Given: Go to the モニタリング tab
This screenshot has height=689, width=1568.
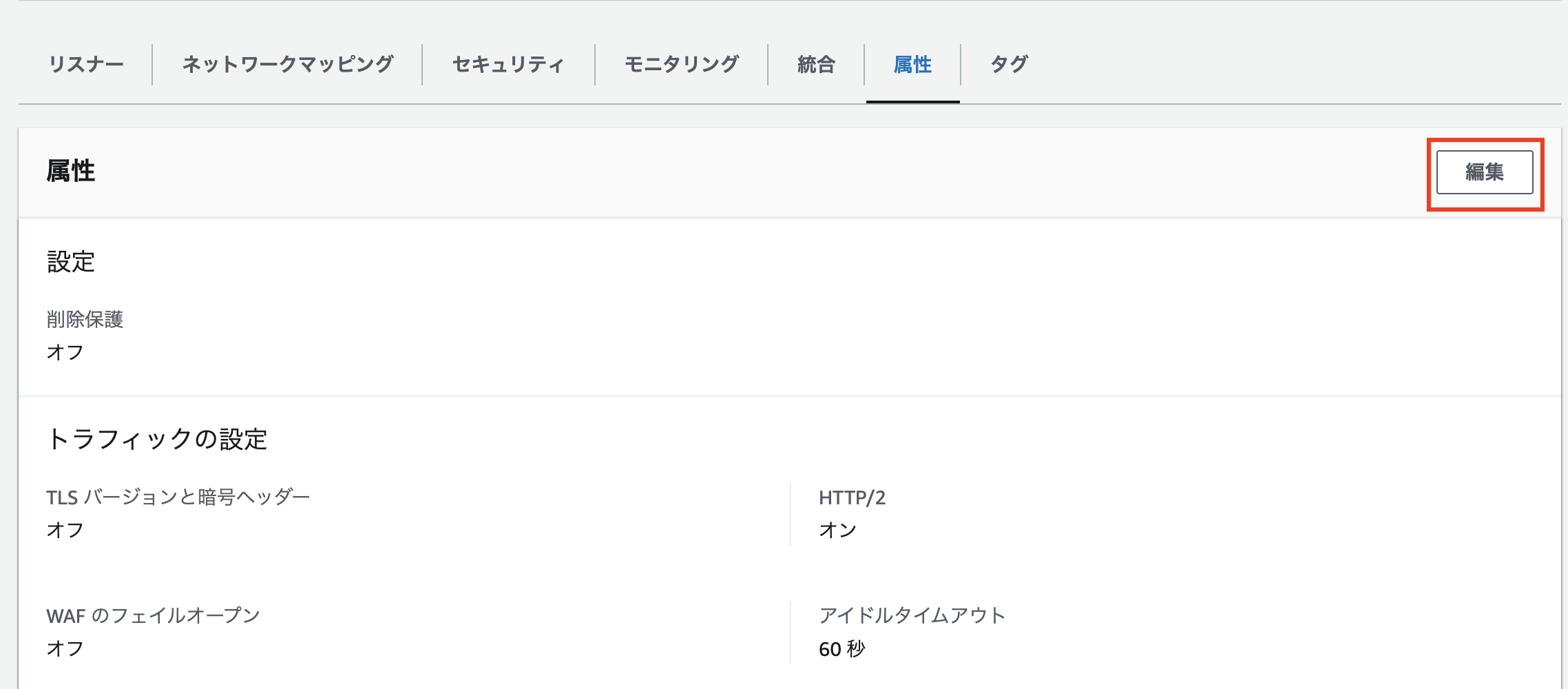Looking at the screenshot, I should pos(682,65).
